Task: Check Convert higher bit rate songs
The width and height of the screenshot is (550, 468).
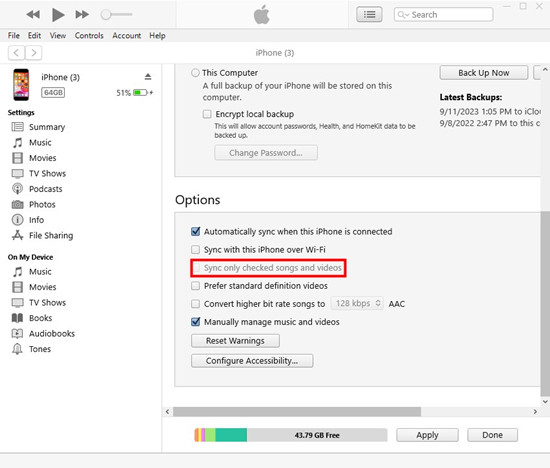Action: (195, 304)
